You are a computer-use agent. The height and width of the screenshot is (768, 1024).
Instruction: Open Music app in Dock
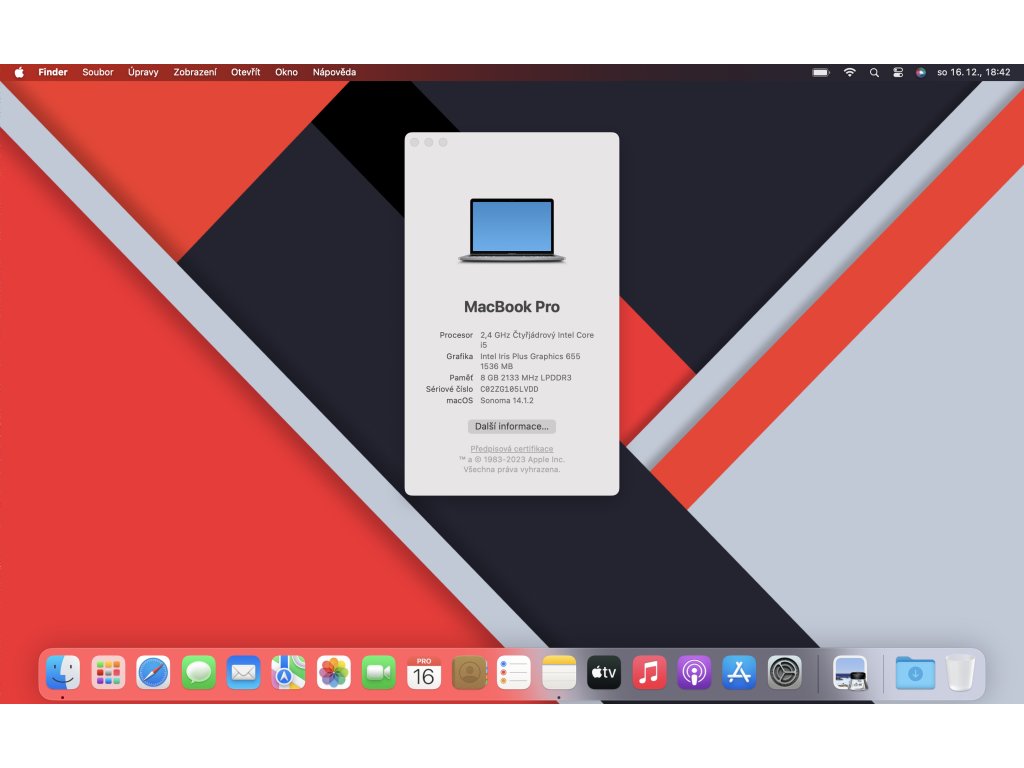(649, 672)
